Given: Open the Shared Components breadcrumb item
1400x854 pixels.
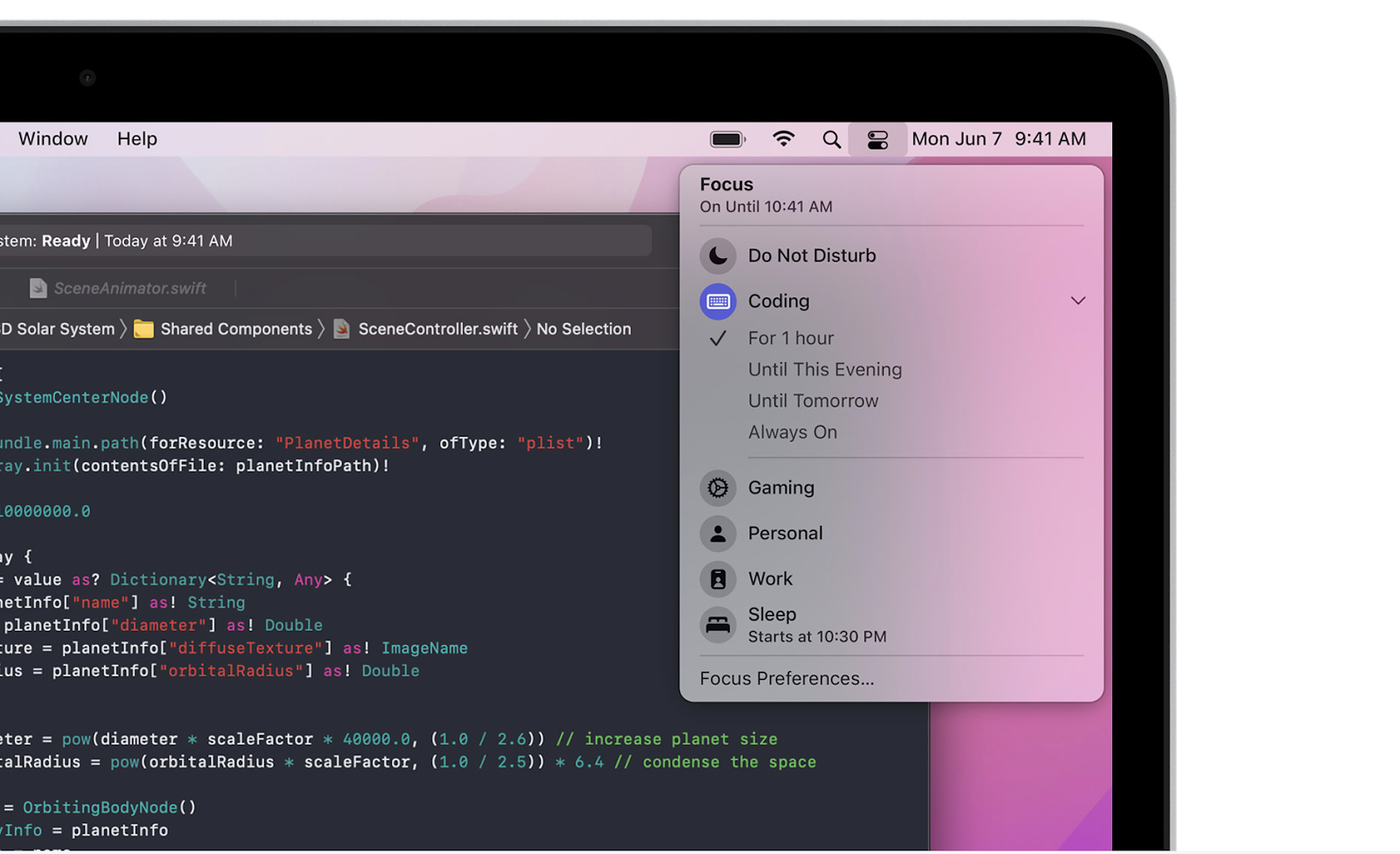Looking at the screenshot, I should point(236,329).
